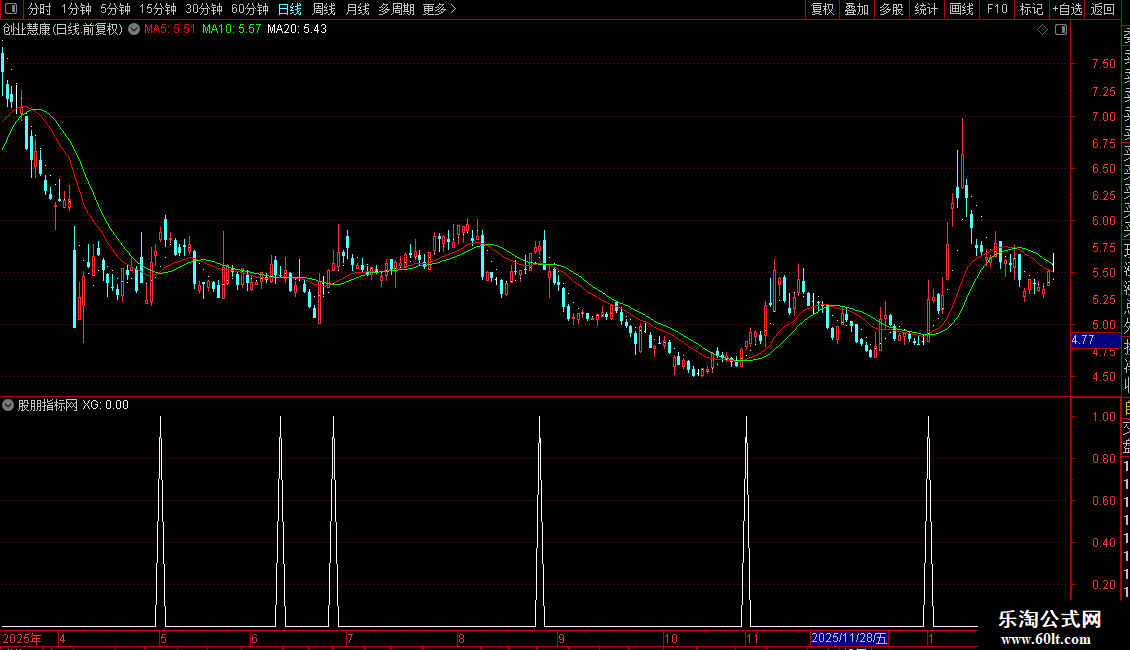1130x650 pixels.
Task: Open main chart indicator dropdown arrow
Action: coord(134,29)
